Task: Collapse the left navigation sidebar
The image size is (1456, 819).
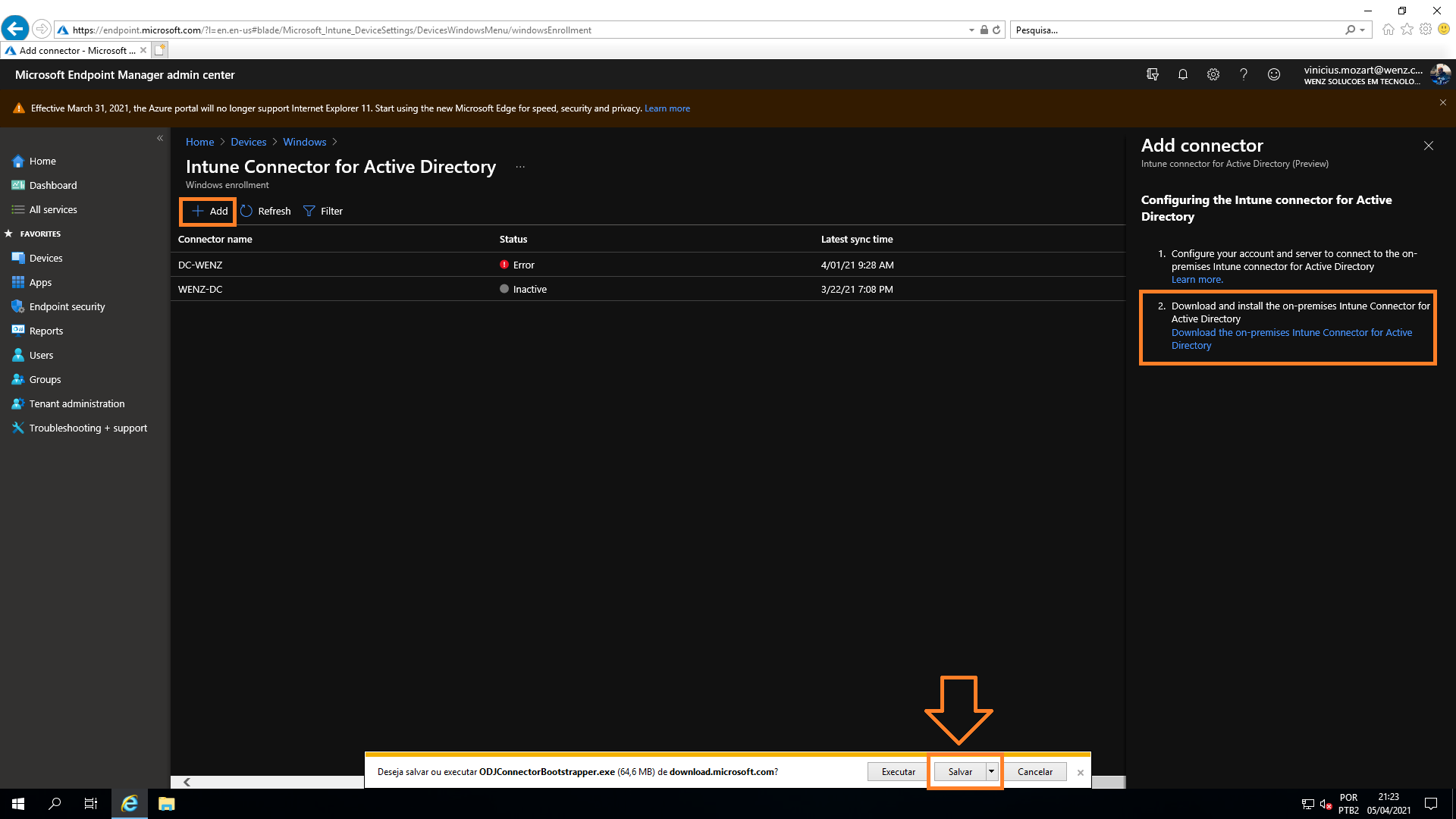Action: [160, 138]
